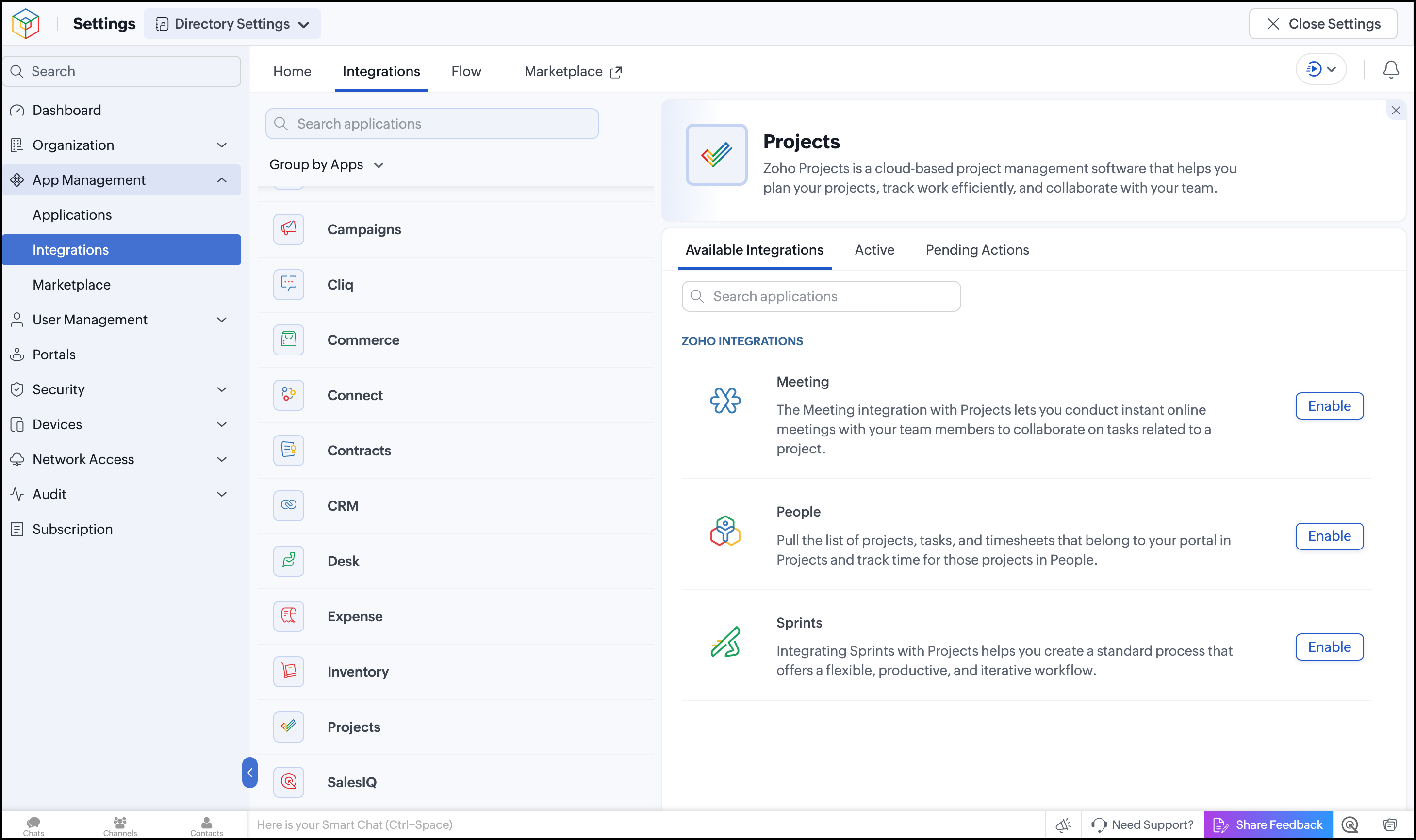Open the Expense app icon
1416x840 pixels.
pos(288,616)
